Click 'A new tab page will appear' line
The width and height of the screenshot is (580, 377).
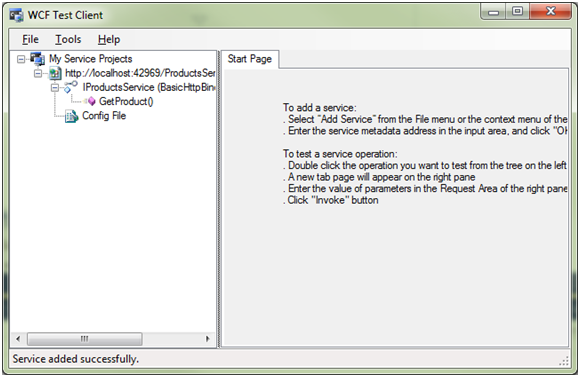click(379, 177)
